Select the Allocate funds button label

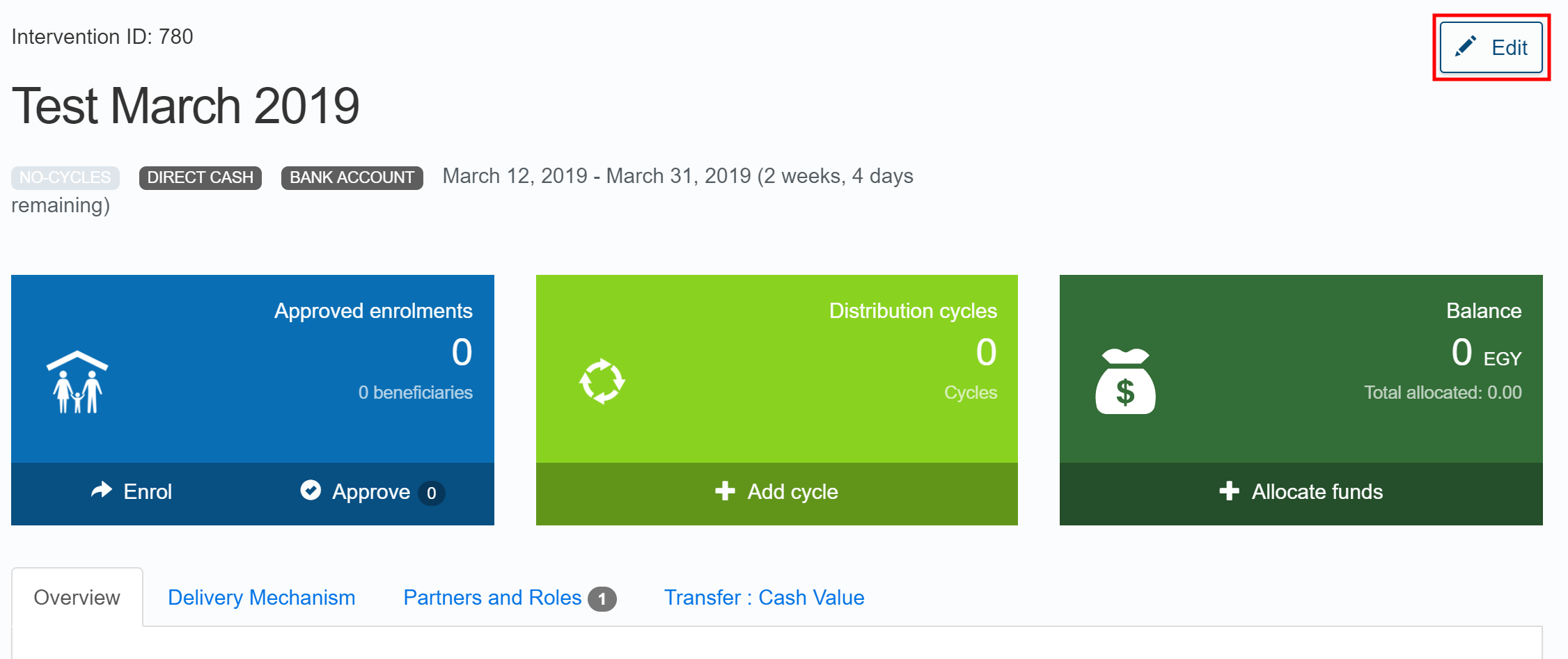[x=1317, y=492]
